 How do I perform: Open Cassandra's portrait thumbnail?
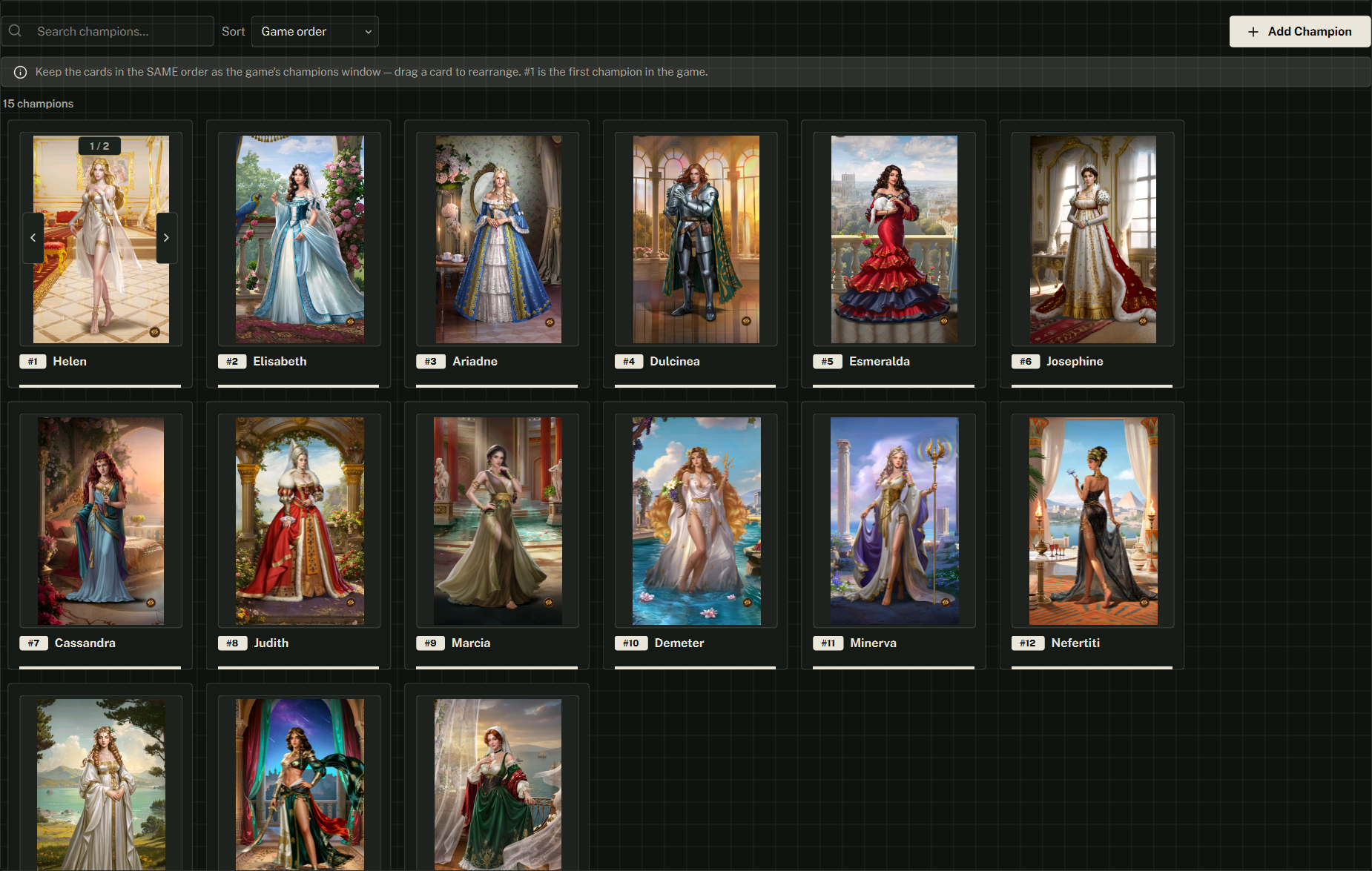pyautogui.click(x=101, y=521)
